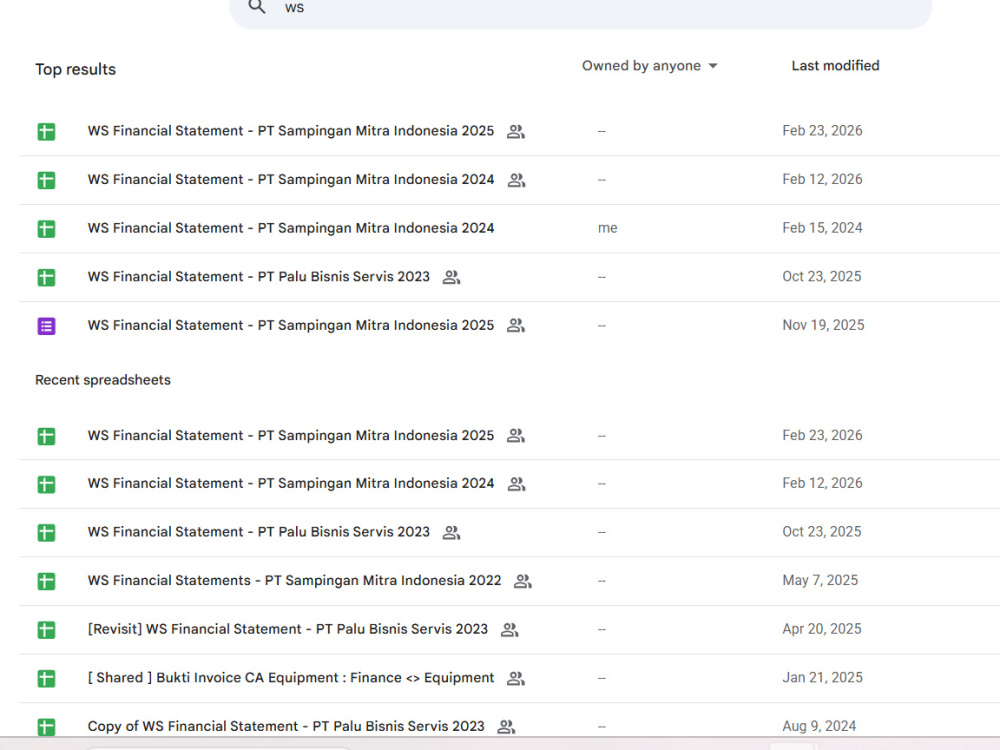The height and width of the screenshot is (750, 1000).
Task: Click Sheets icon of Sampingan Mitra Indonesia 2022 file
Action: tap(46, 581)
